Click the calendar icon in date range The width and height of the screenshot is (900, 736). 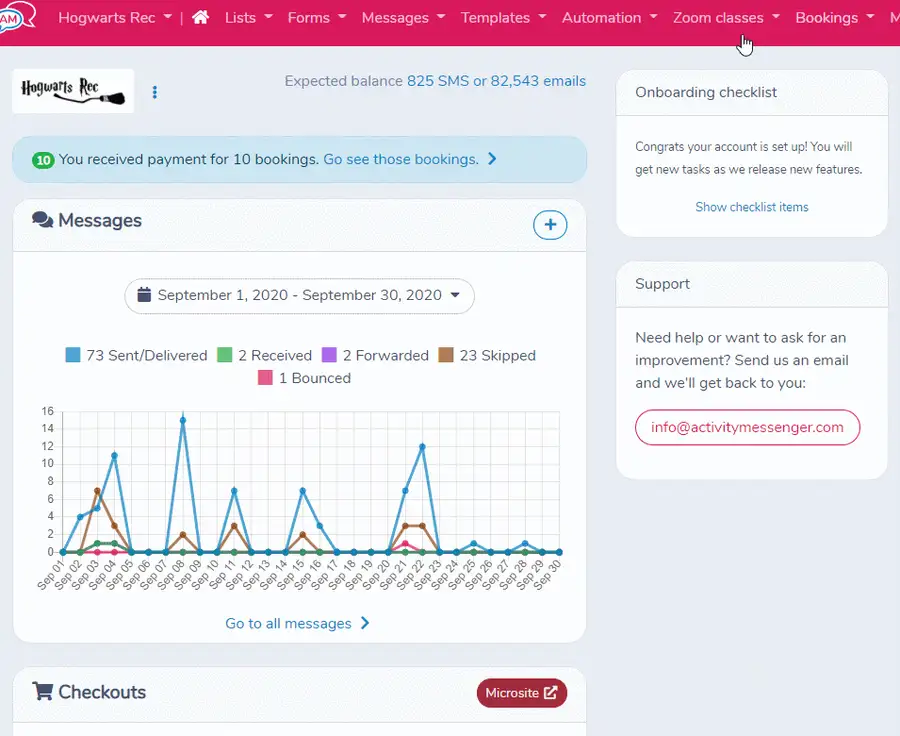[144, 295]
